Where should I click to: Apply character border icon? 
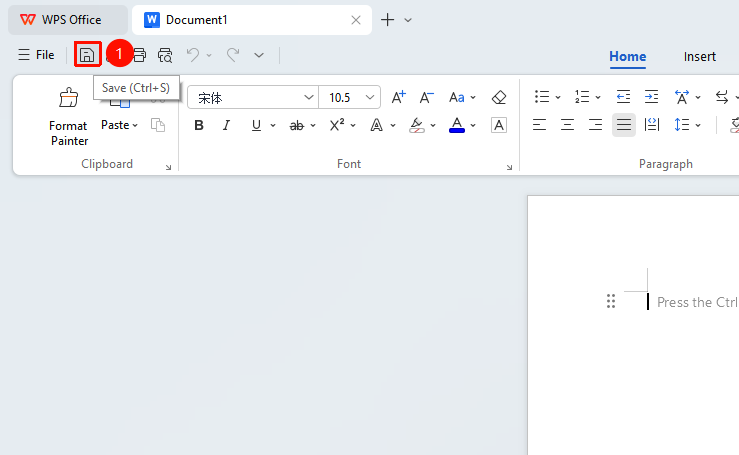pos(499,125)
